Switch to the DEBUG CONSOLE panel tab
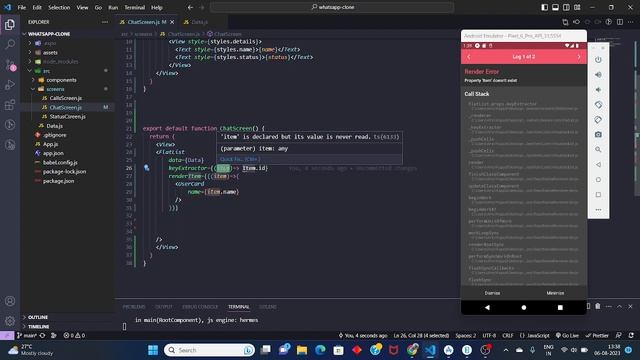This screenshot has height=360, width=640. tap(200, 307)
